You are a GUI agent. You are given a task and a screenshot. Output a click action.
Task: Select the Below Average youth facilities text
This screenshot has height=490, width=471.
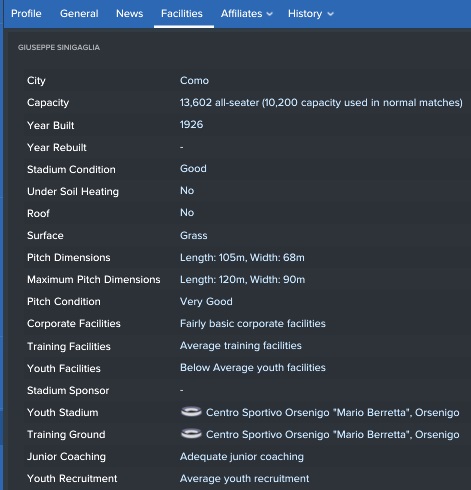(253, 368)
